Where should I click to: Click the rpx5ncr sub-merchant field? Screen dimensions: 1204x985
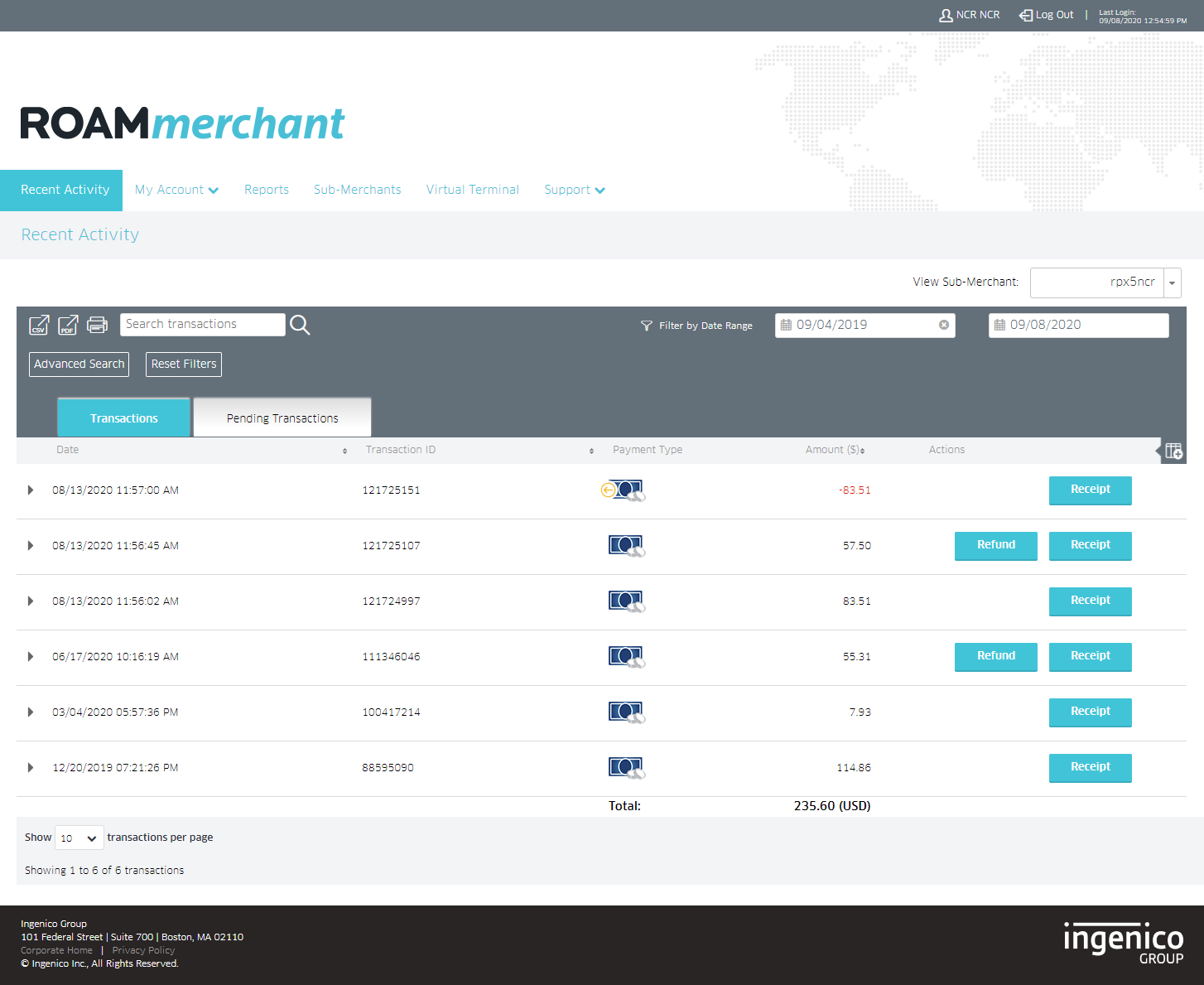pos(1097,282)
